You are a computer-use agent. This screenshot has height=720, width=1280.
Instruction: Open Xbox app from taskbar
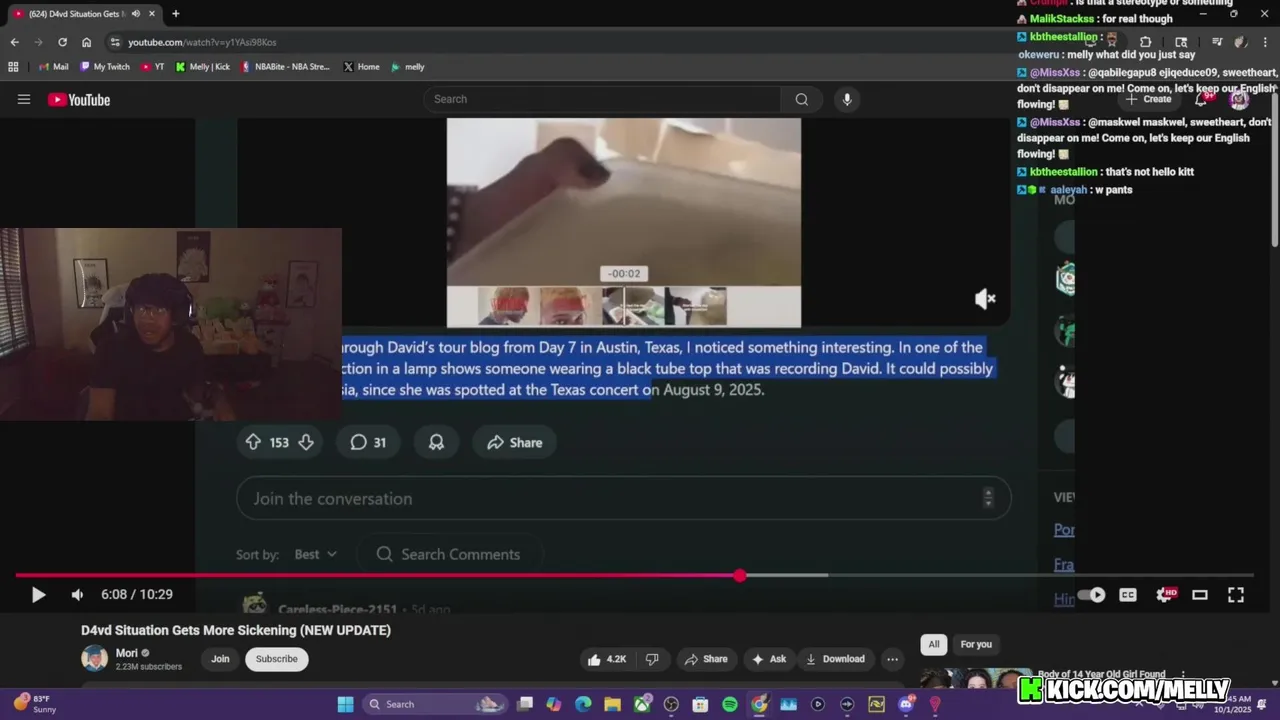pyautogui.click(x=642, y=704)
